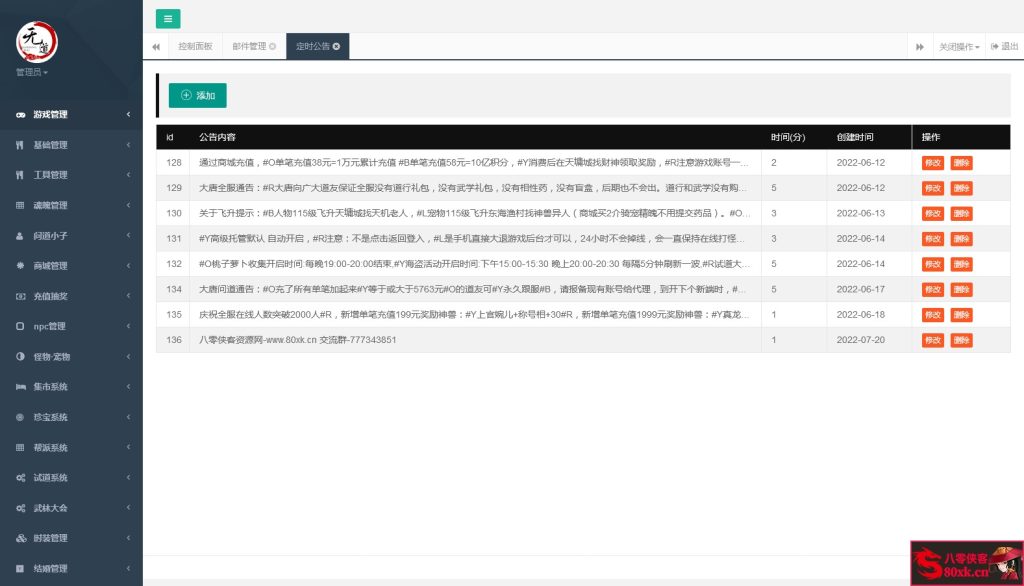Viewport: 1024px width, 586px height.
Task: Click 修改 on row id 136
Action: pos(932,340)
